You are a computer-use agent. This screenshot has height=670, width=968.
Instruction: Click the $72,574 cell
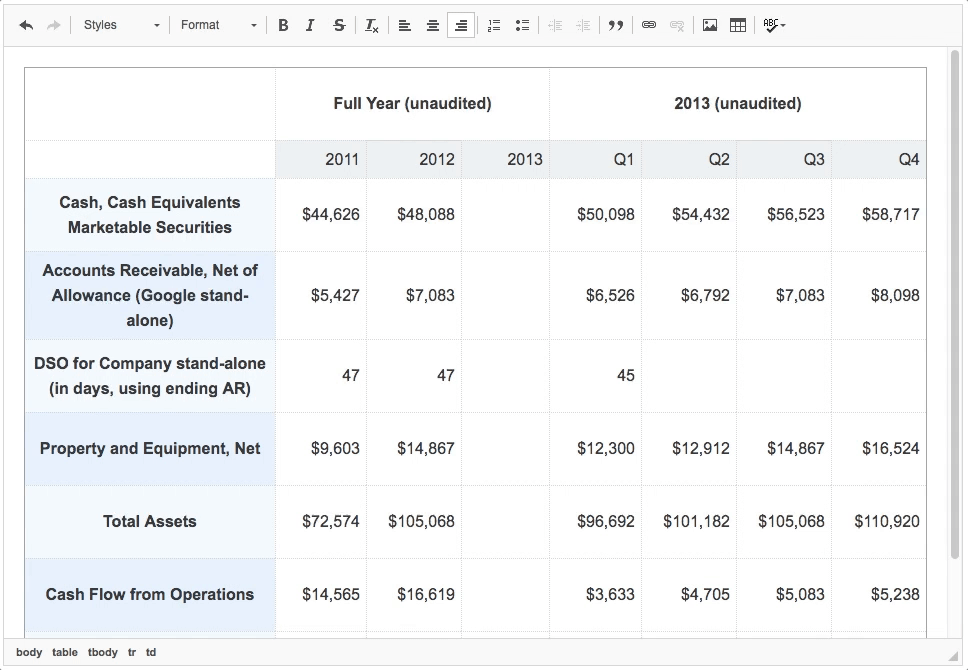(321, 521)
